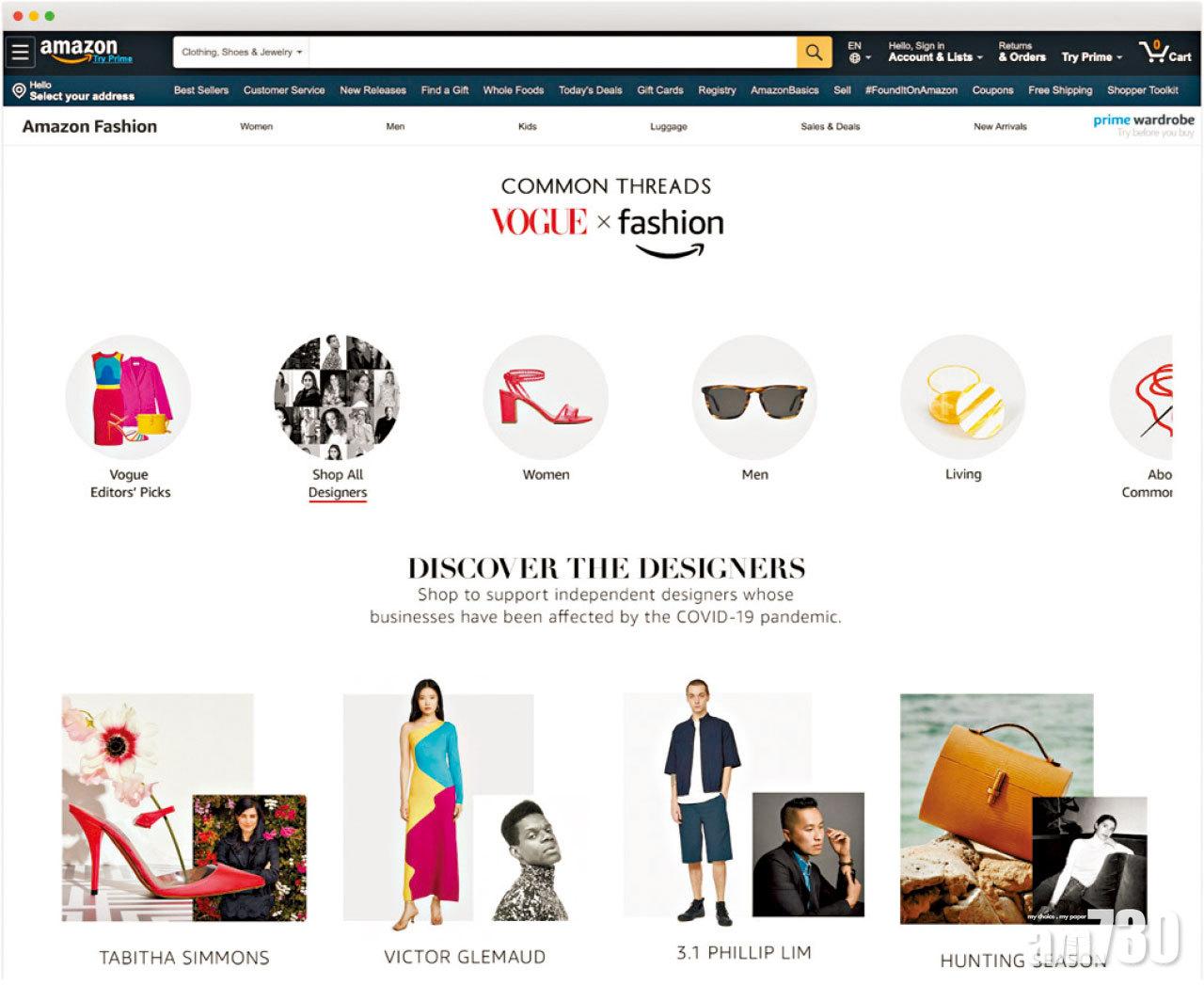Click the orange search magnifier button
Image resolution: width=1204 pixels, height=985 pixels.
click(814, 52)
